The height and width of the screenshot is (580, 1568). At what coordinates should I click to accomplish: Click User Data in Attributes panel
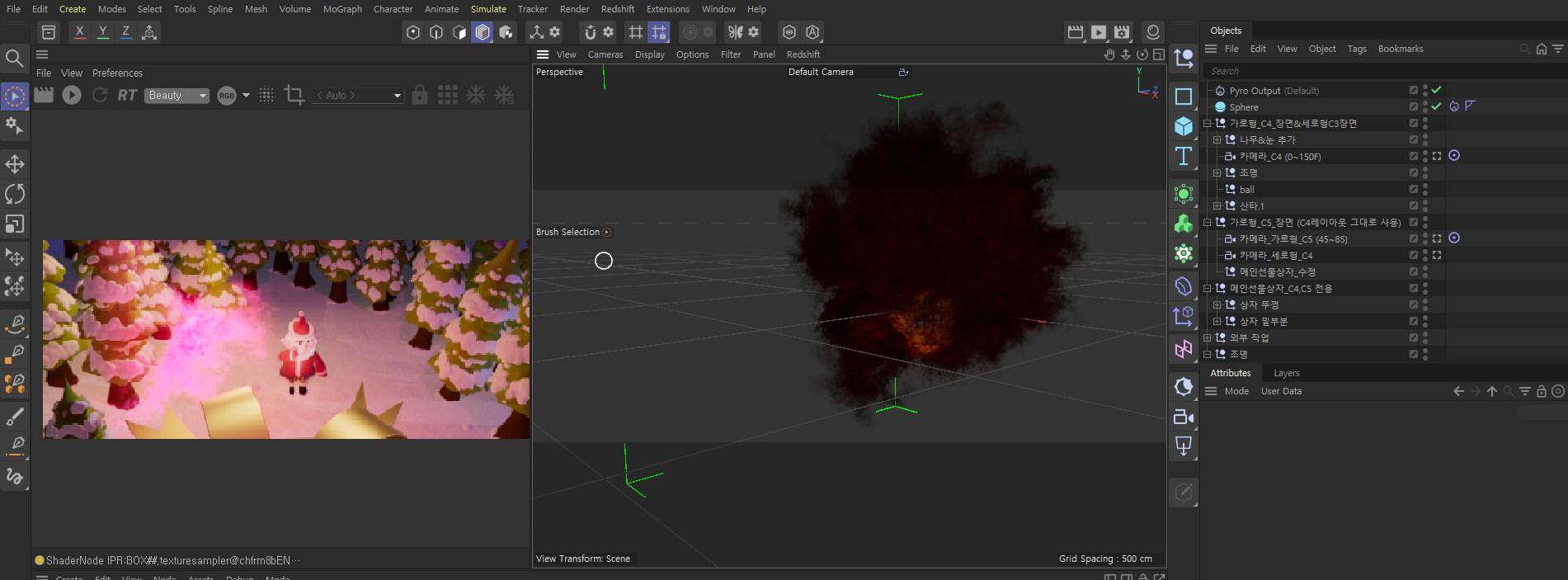point(1281,391)
